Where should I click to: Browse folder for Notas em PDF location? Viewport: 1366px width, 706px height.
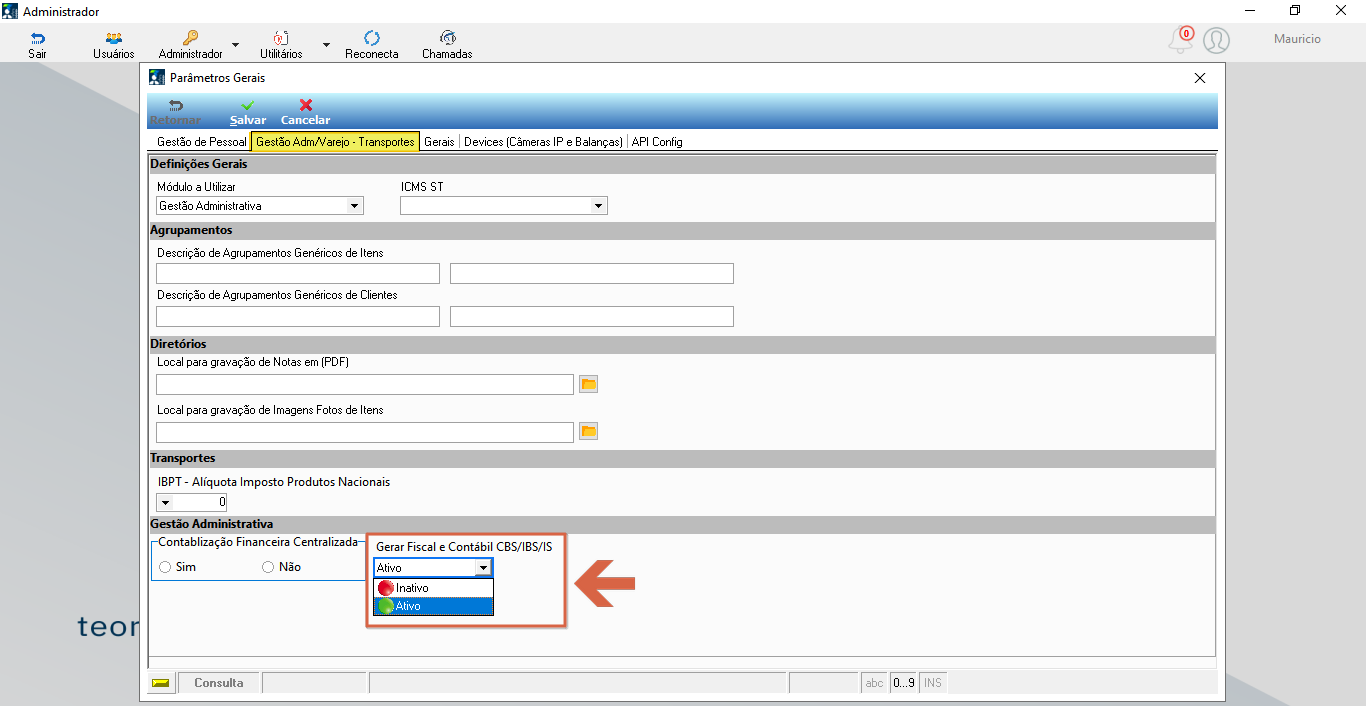[x=589, y=384]
